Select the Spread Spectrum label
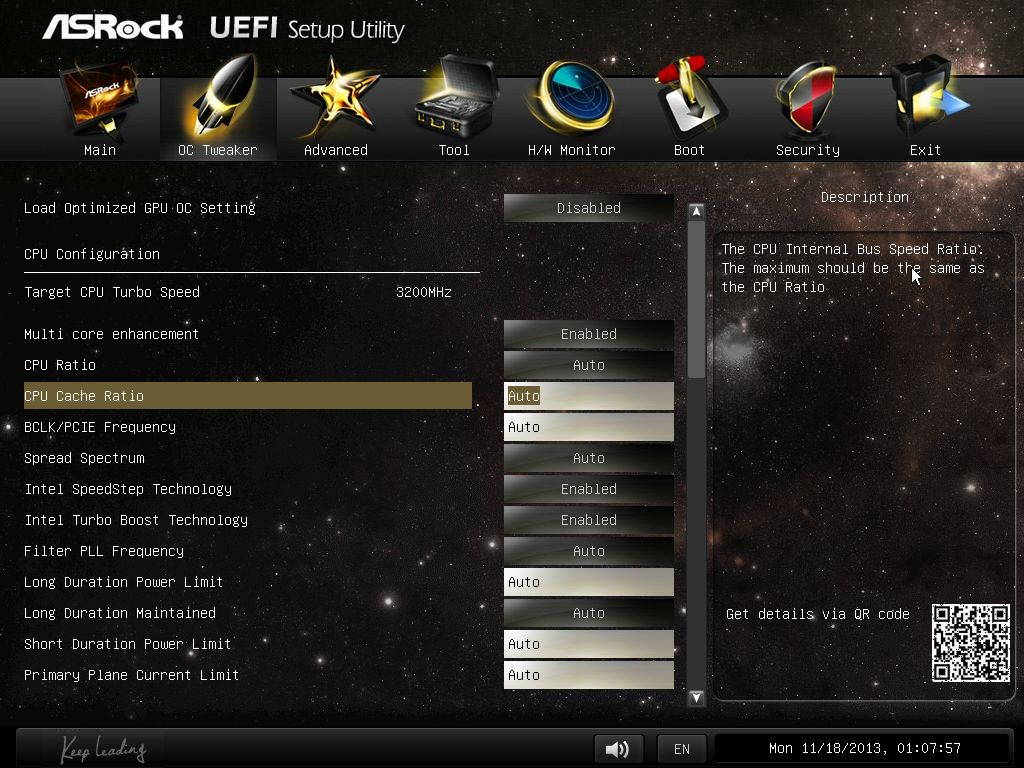The image size is (1024, 768). pos(84,458)
